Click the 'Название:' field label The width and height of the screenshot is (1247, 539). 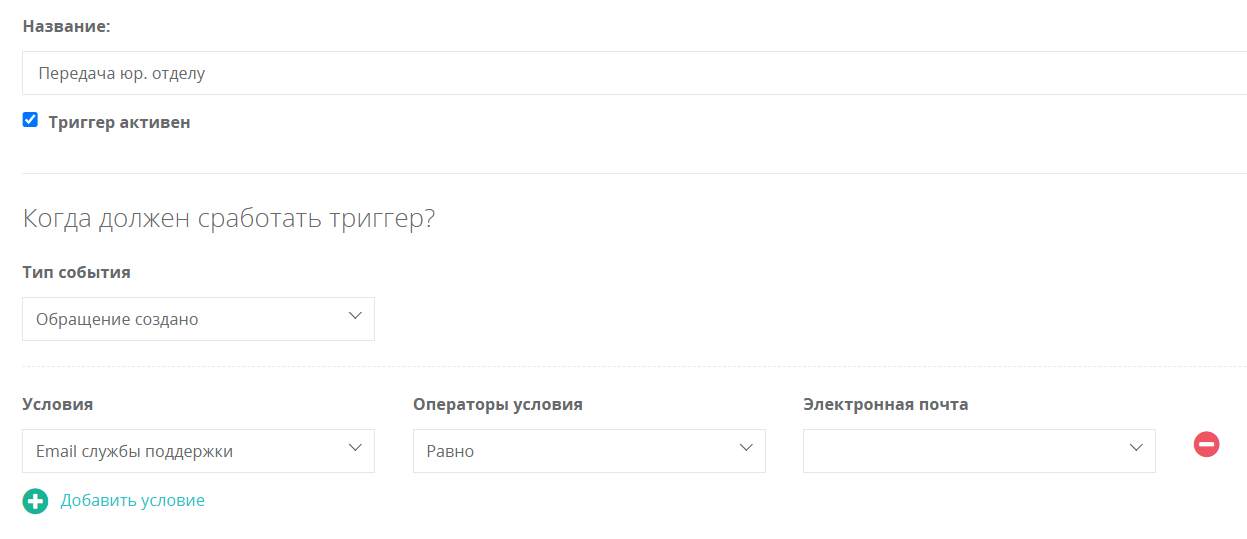(66, 27)
